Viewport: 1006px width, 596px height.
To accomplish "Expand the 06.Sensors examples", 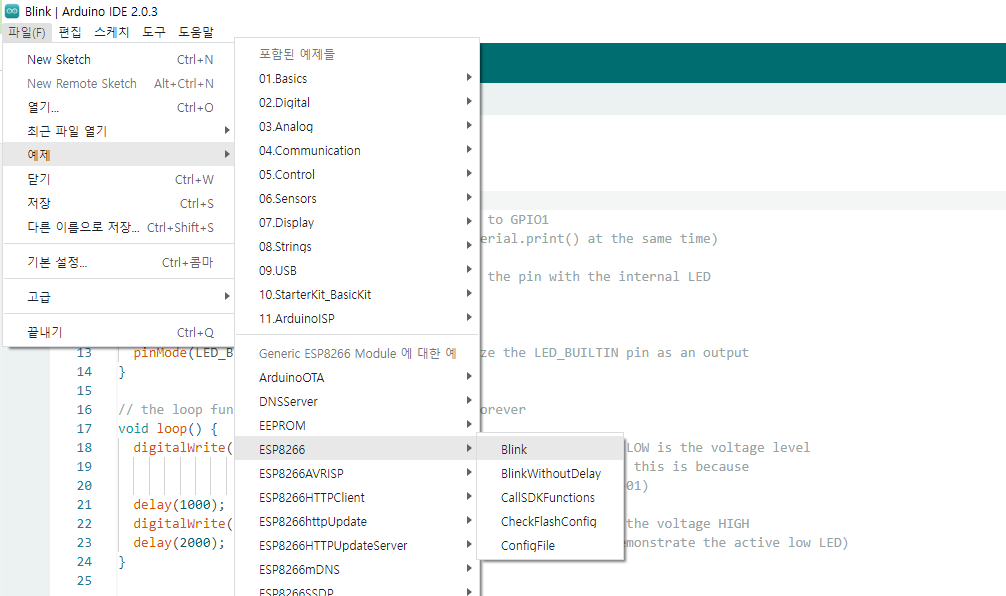I will (357, 198).
